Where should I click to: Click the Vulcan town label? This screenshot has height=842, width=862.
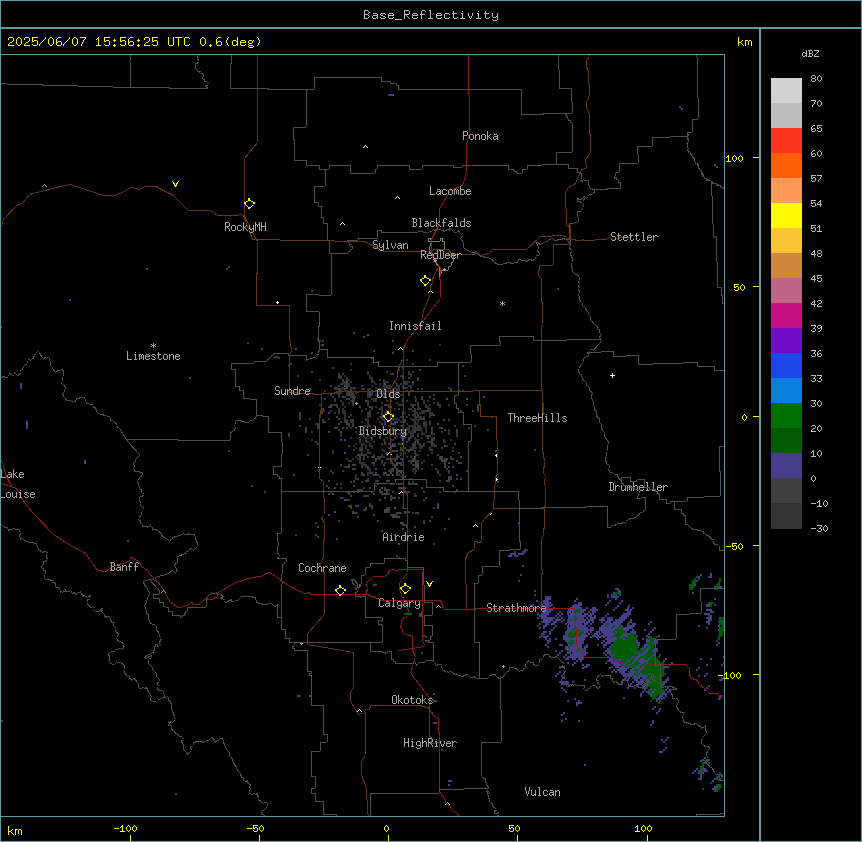pyautogui.click(x=543, y=792)
